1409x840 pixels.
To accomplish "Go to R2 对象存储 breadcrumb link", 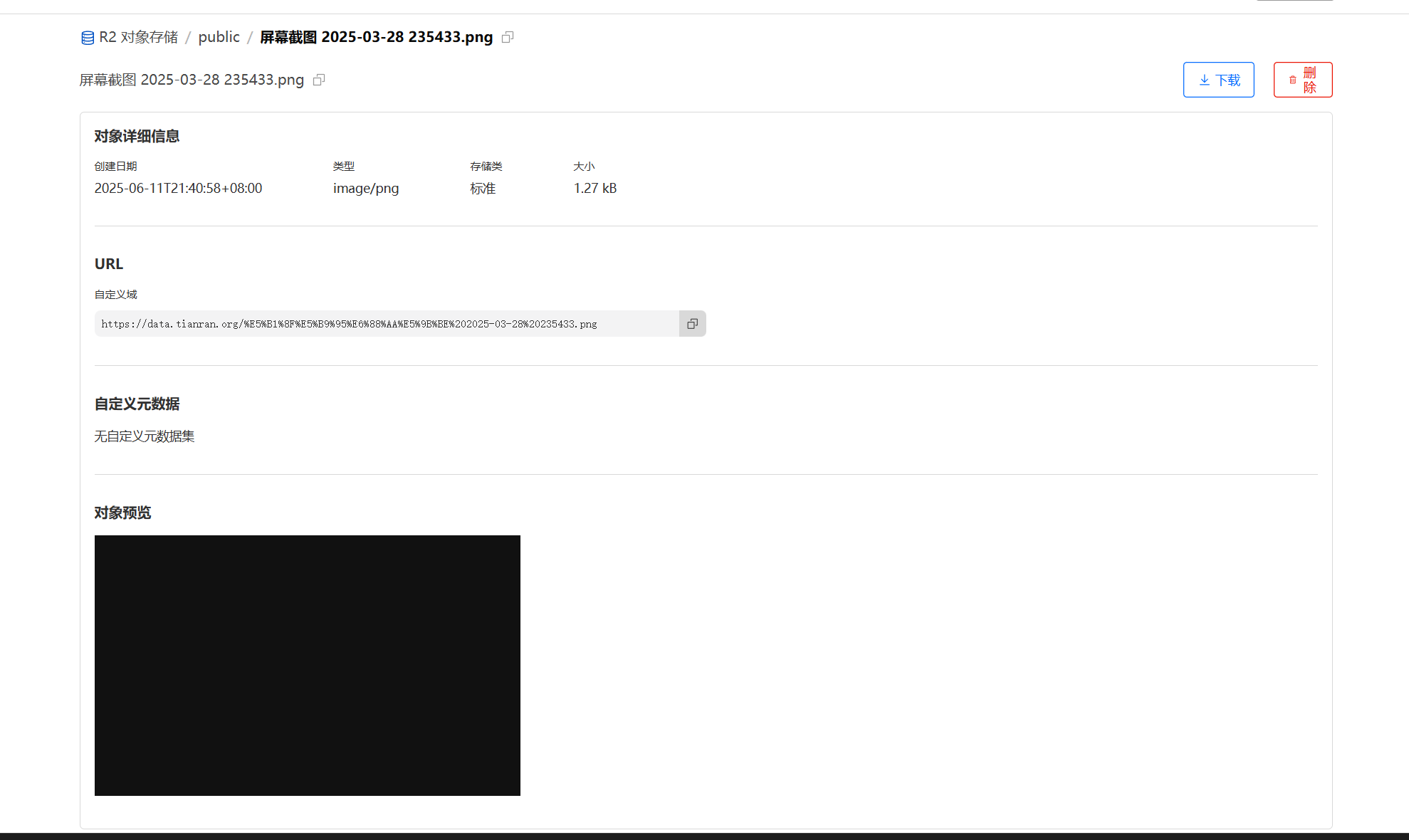I will tap(138, 37).
